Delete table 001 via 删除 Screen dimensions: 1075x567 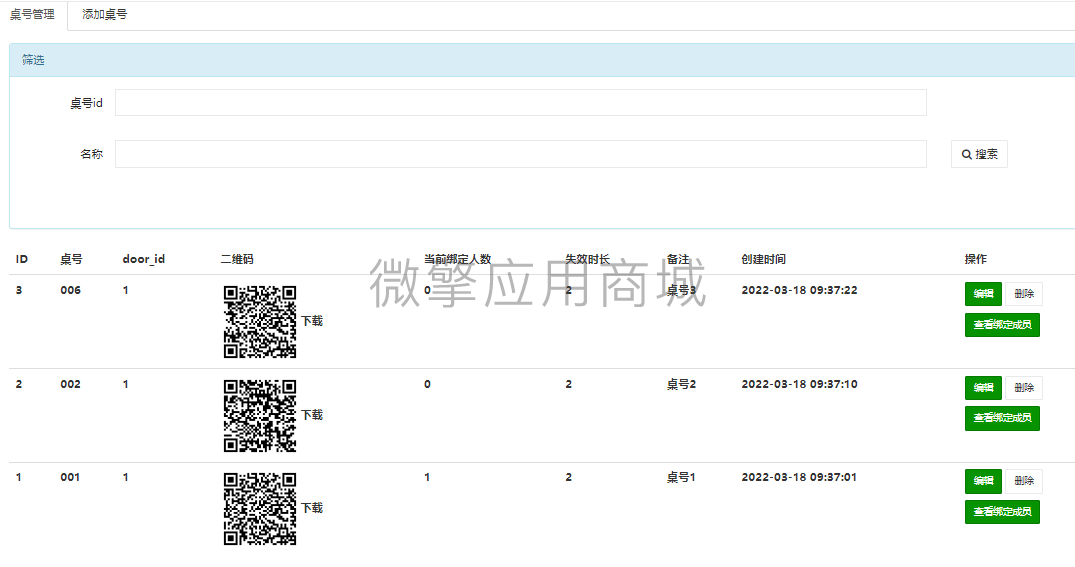click(x=1024, y=481)
